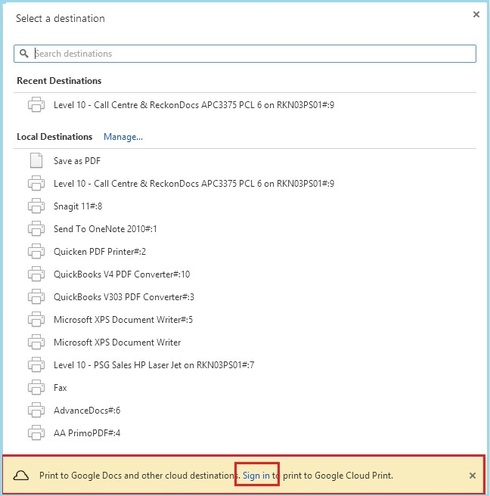Click the cloud icon in the yellow banner
This screenshot has height=496, width=490.
tap(21, 475)
